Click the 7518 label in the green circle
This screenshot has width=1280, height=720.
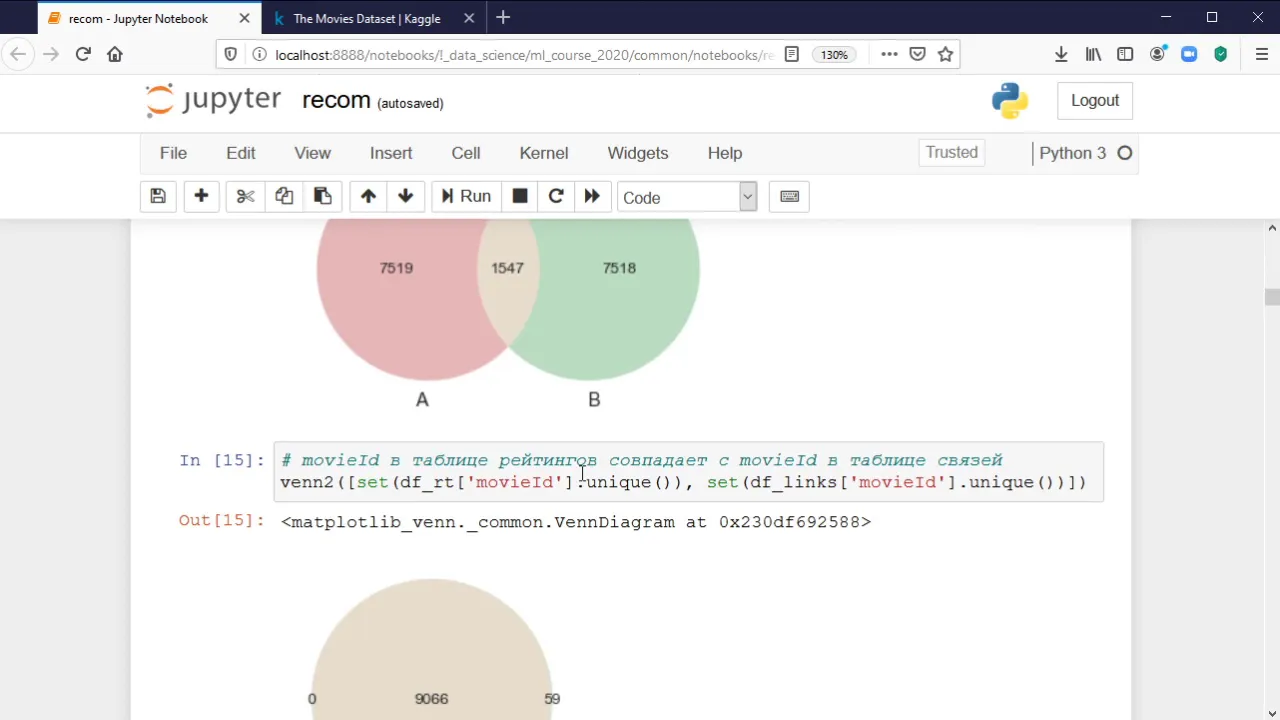pos(619,268)
